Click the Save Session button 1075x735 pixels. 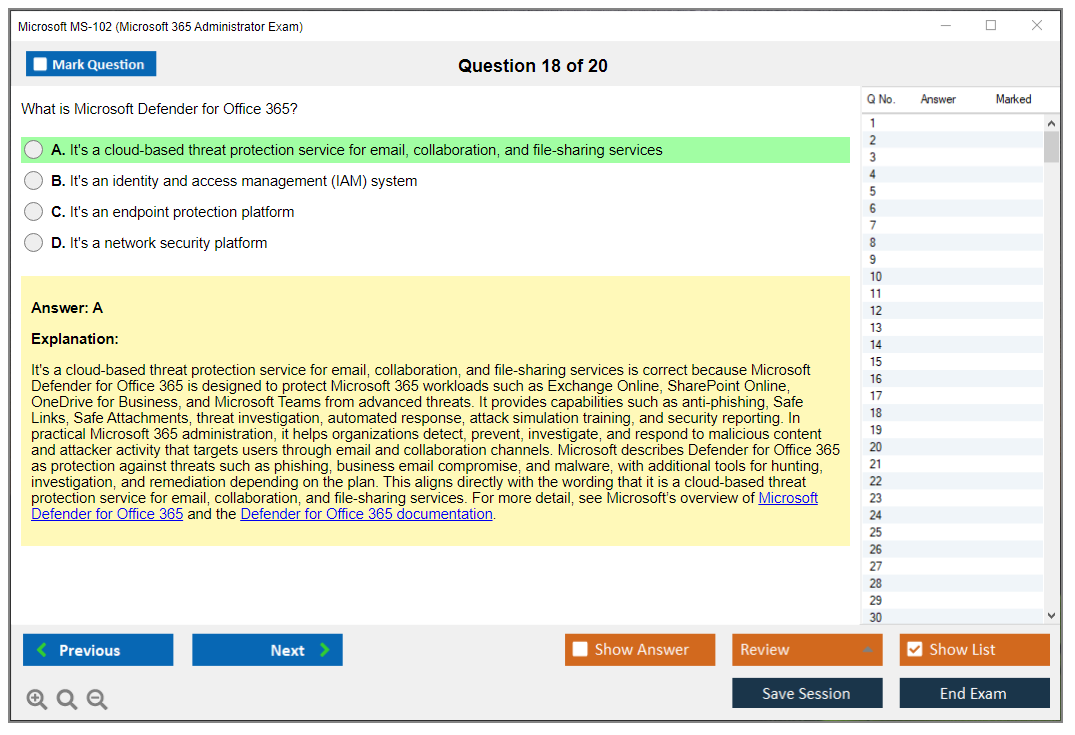click(x=807, y=693)
